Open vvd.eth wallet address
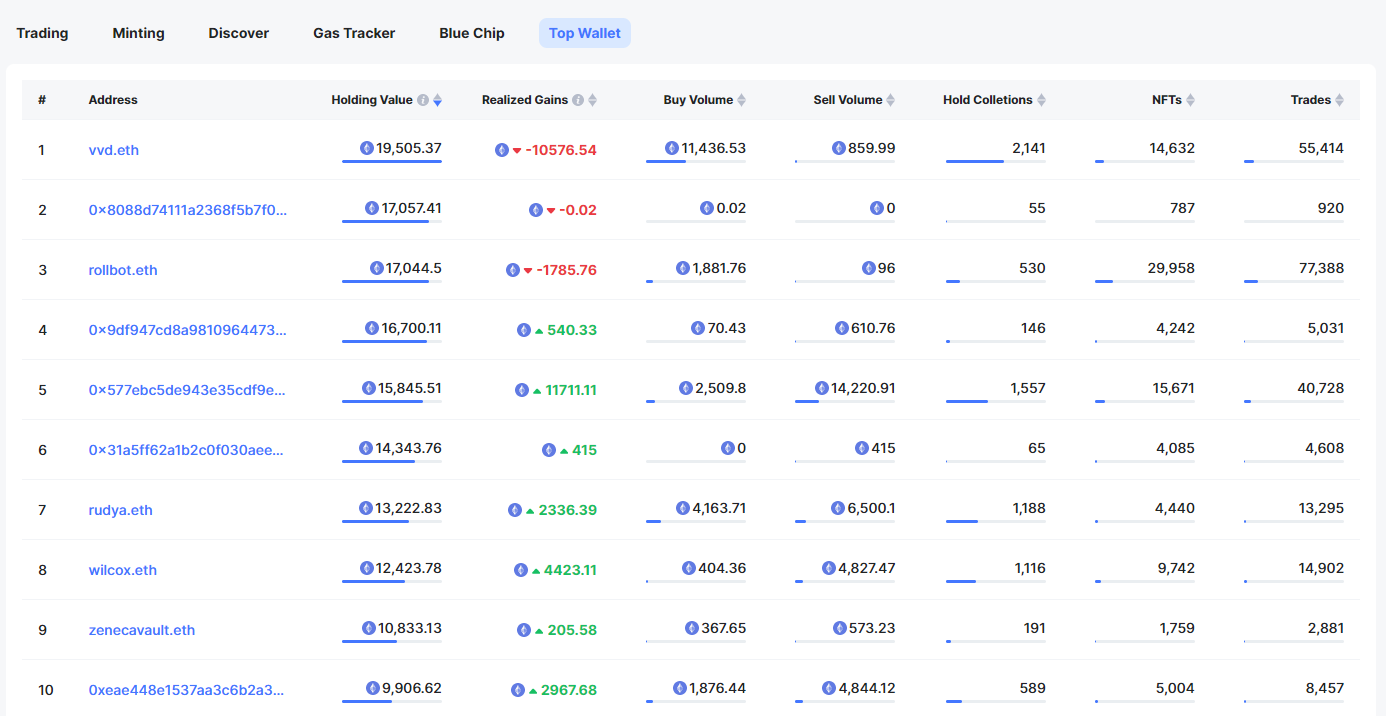 click(114, 150)
